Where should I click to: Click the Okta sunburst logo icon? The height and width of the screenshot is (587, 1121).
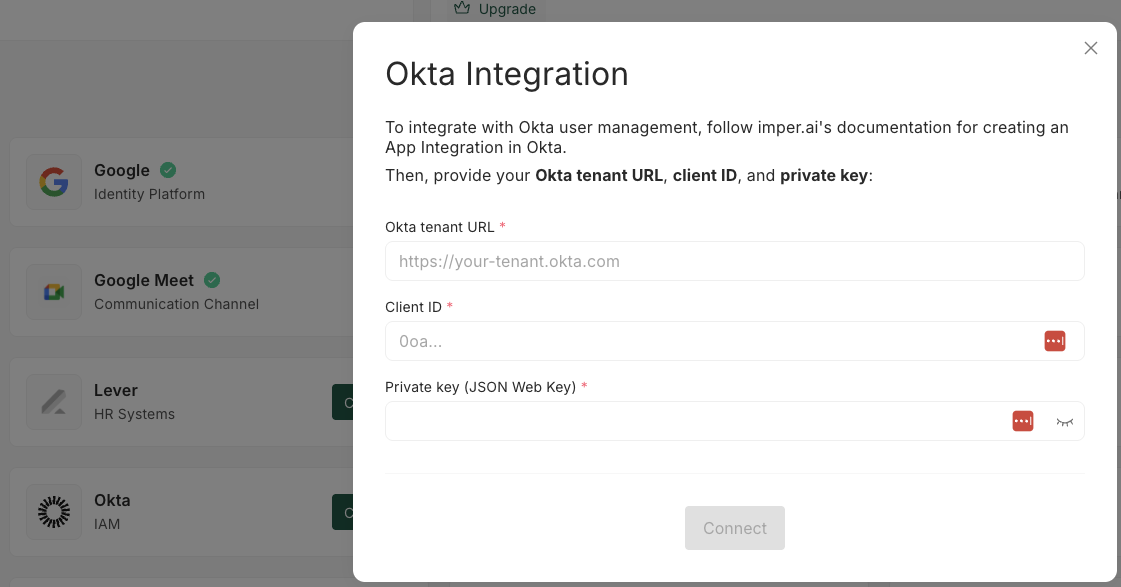(x=54, y=512)
